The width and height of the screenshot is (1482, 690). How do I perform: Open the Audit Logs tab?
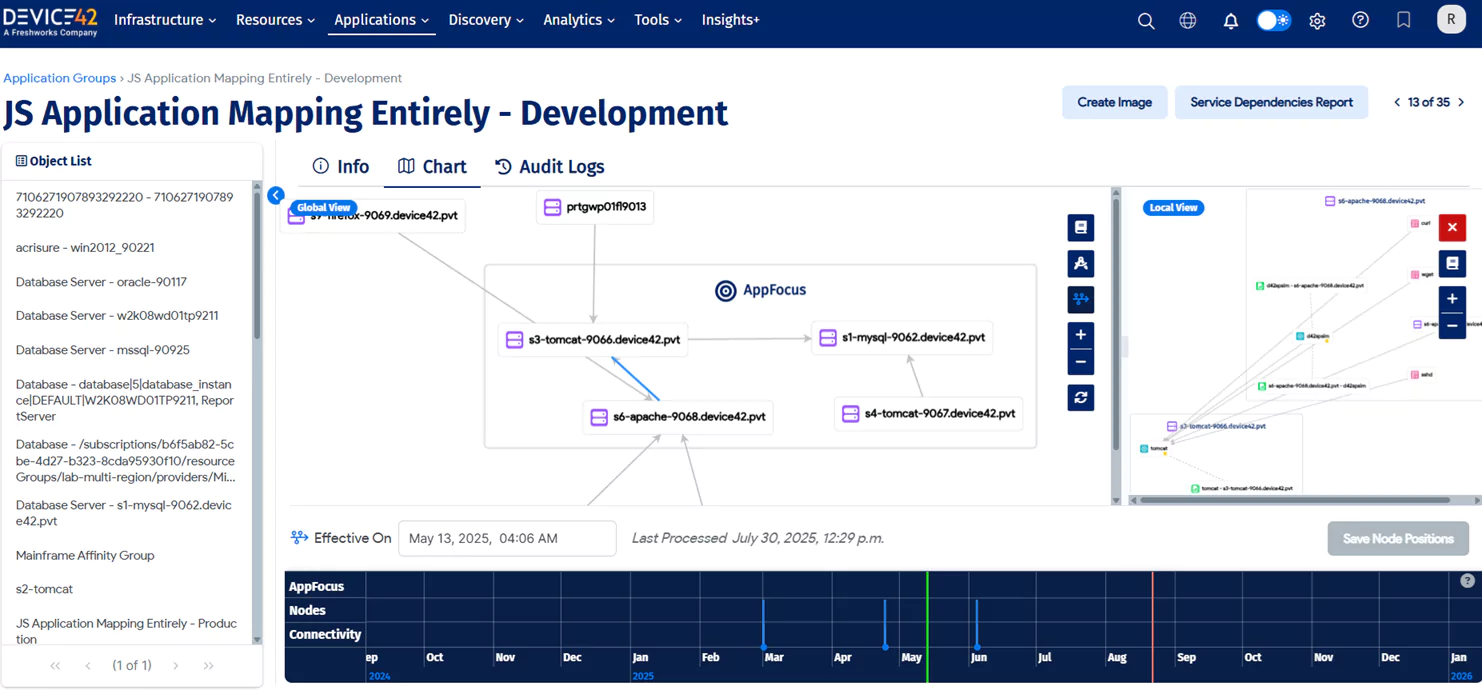[550, 167]
